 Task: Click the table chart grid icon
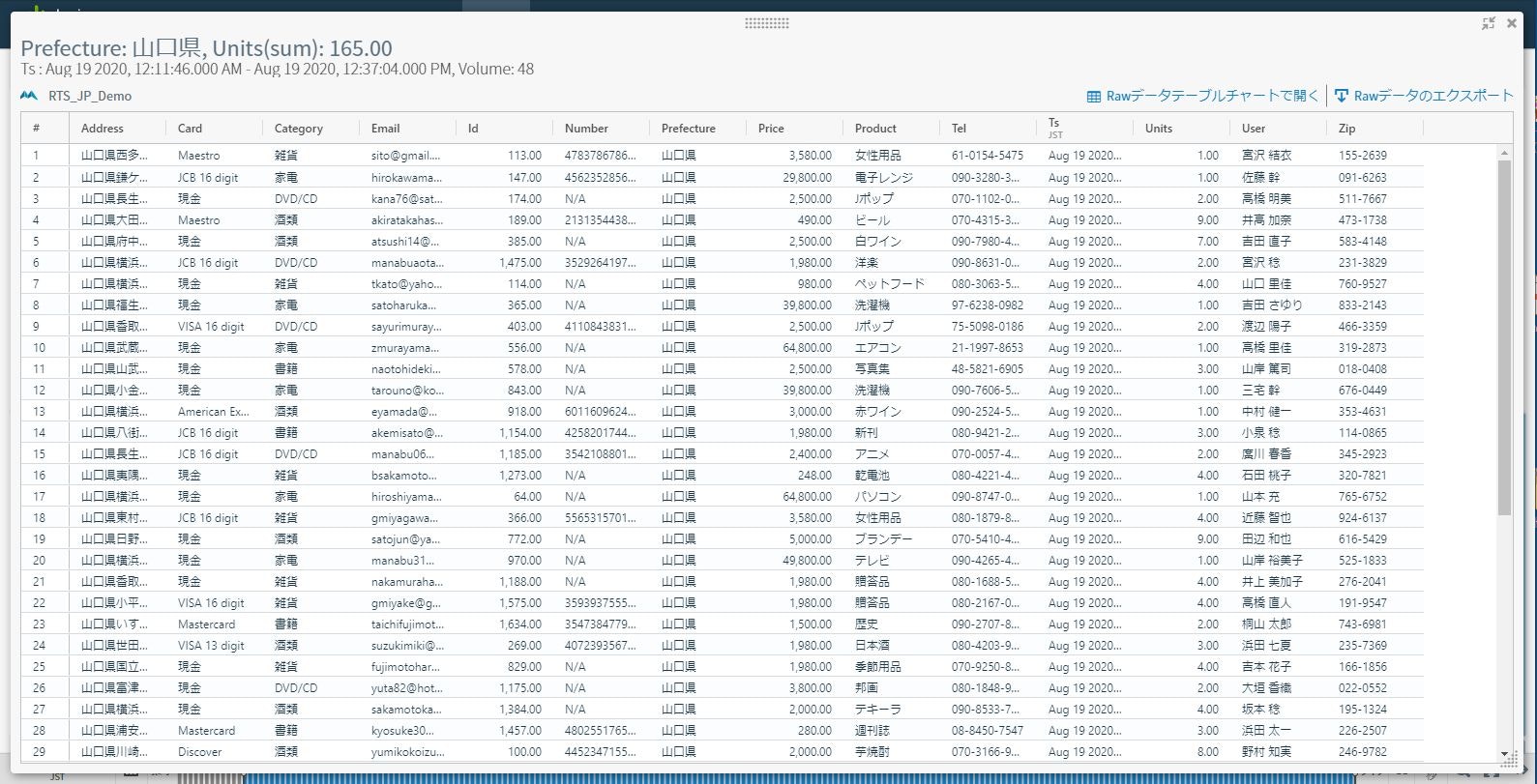[1094, 97]
